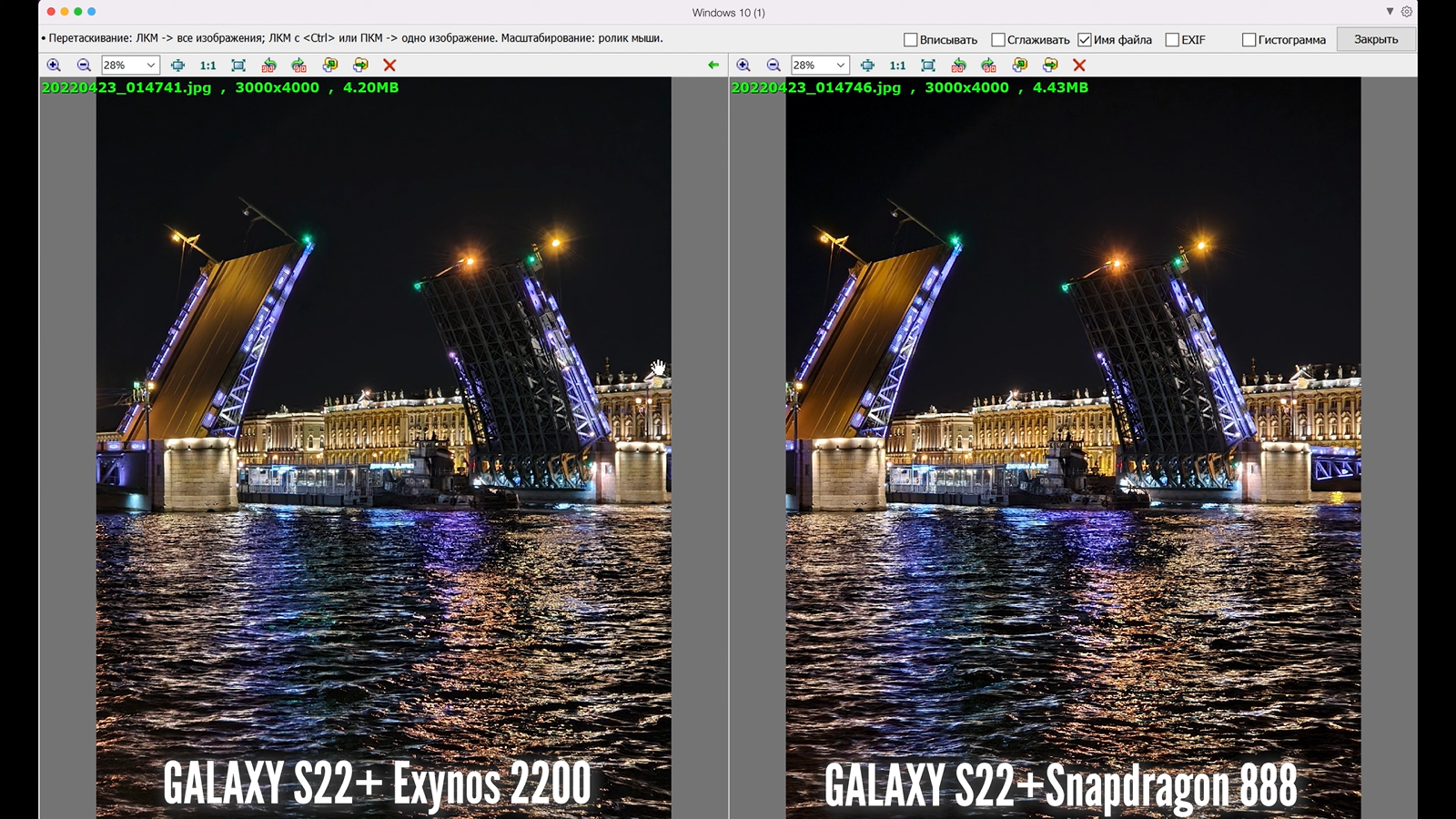Viewport: 1456px width, 819px height.
Task: Zoom out on the 014741.jpg image
Action: point(84,66)
